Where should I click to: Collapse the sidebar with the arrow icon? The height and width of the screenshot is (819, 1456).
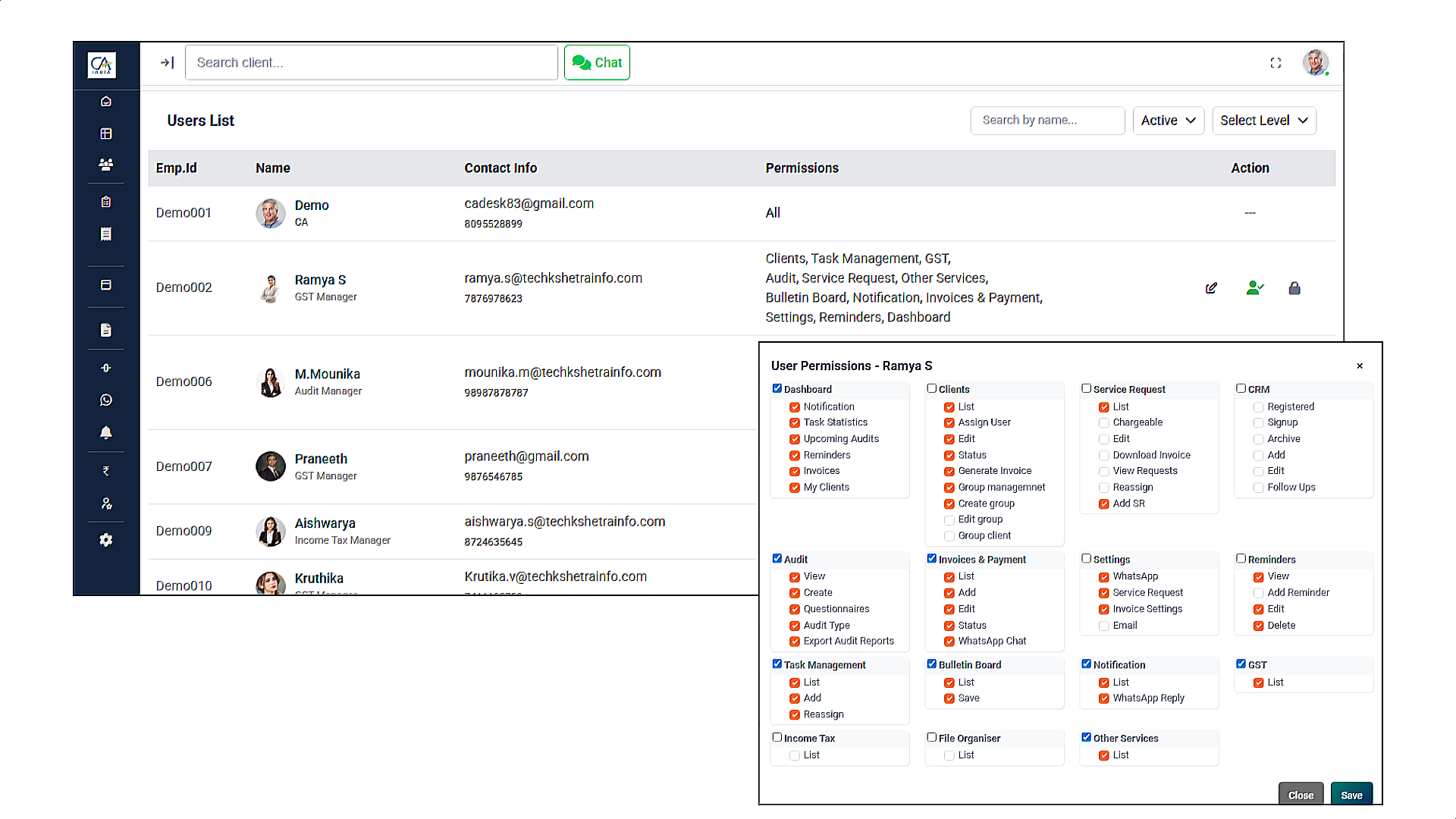pos(168,63)
